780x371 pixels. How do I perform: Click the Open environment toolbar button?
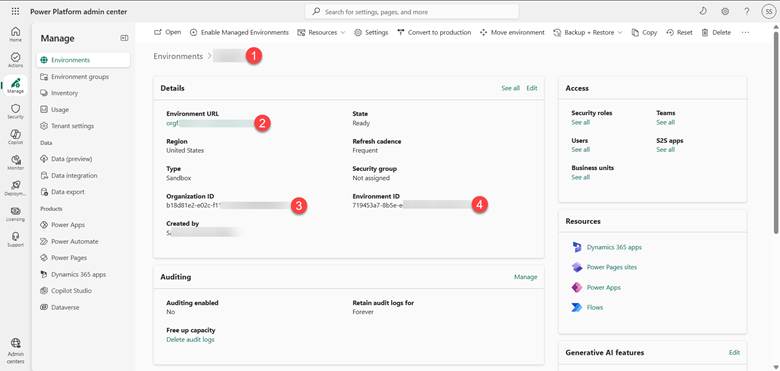pyautogui.click(x=168, y=32)
